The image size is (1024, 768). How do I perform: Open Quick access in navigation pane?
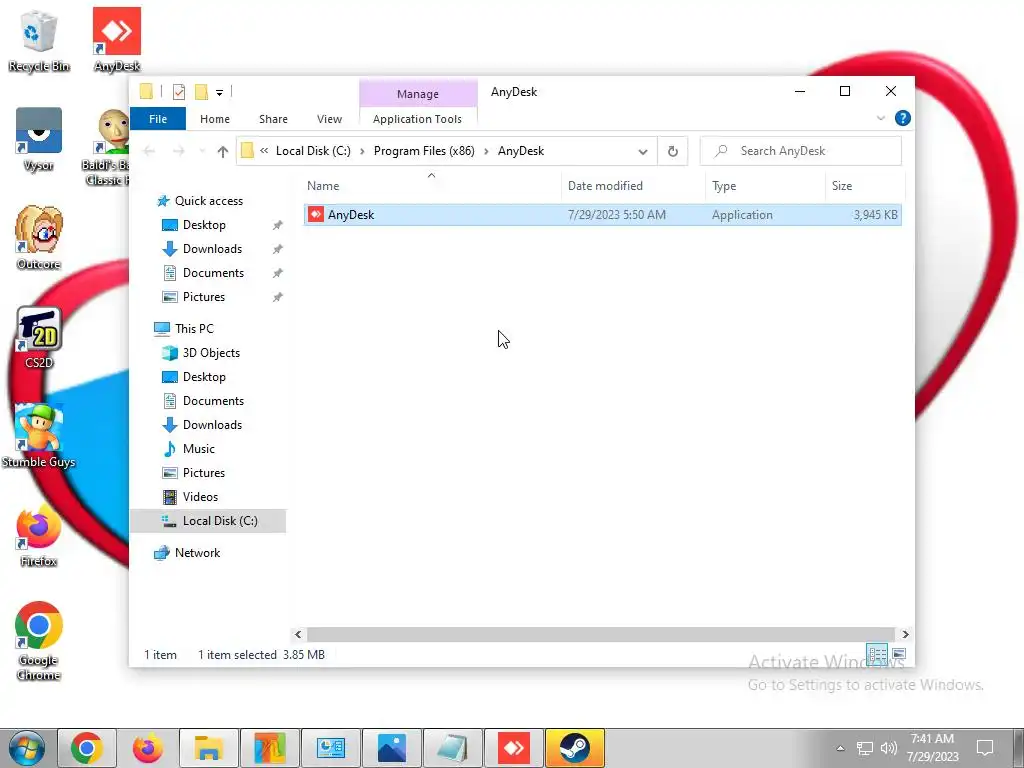pyautogui.click(x=208, y=200)
